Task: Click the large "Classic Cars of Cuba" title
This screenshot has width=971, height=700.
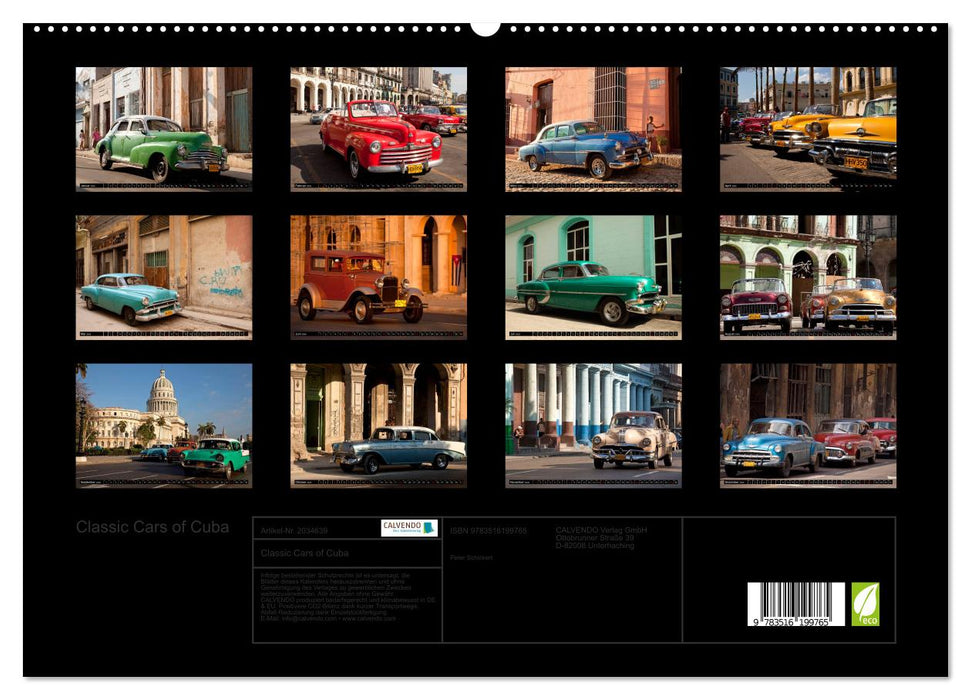Action: point(152,527)
